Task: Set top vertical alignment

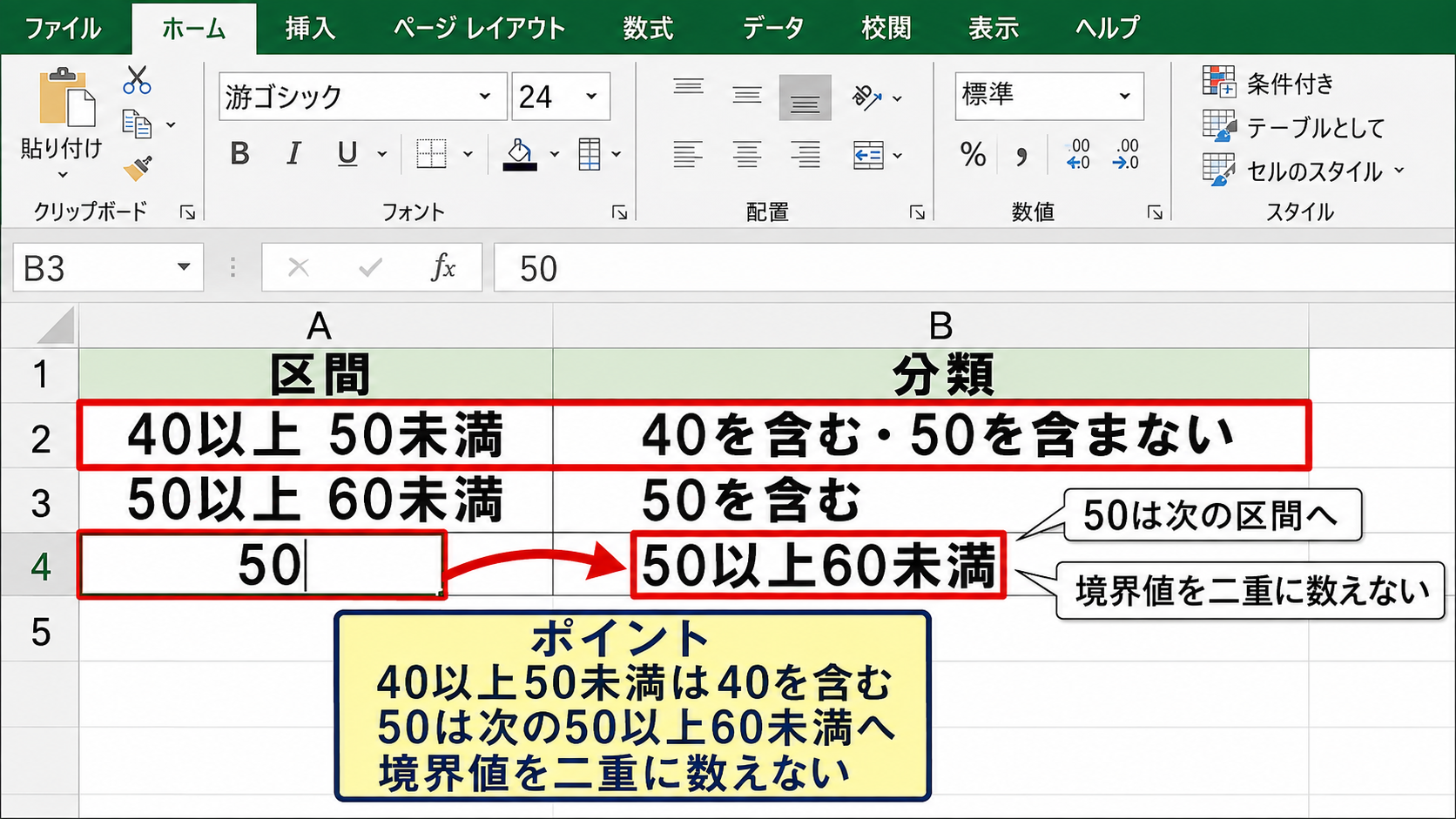Action: pyautogui.click(x=688, y=87)
